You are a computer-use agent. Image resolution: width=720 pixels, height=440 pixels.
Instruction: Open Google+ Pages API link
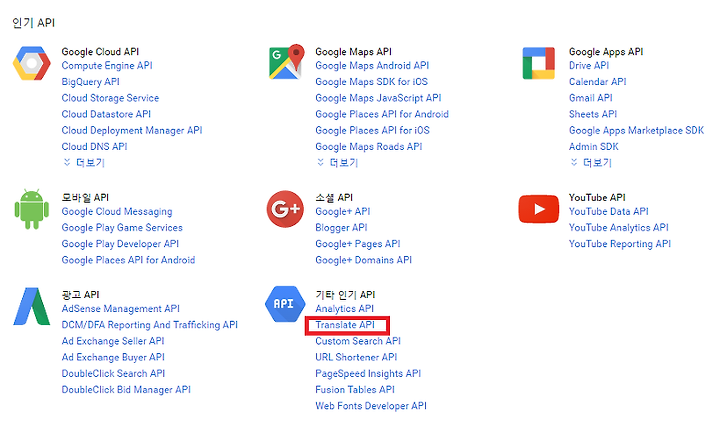(358, 244)
